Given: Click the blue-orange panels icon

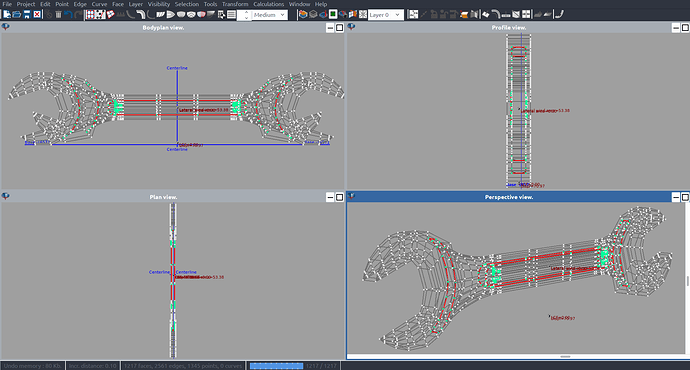Looking at the screenshot, I should pos(353,15).
